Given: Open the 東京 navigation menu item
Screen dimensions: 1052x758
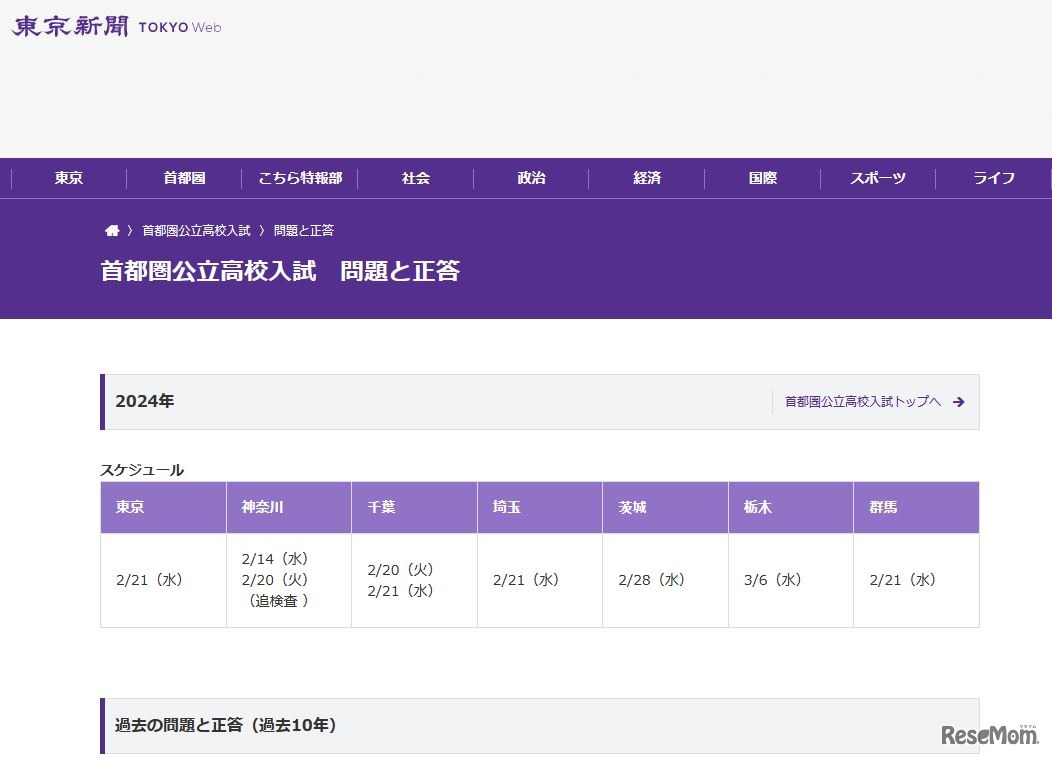Looking at the screenshot, I should (x=68, y=178).
